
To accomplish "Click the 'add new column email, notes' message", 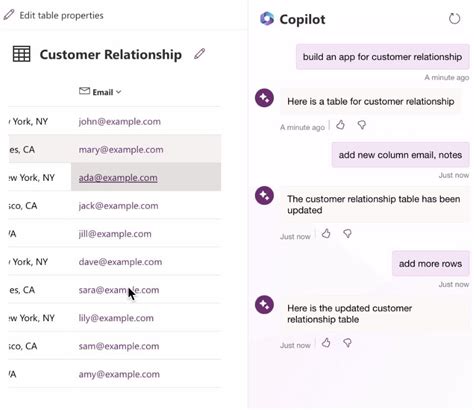I will [x=400, y=155].
